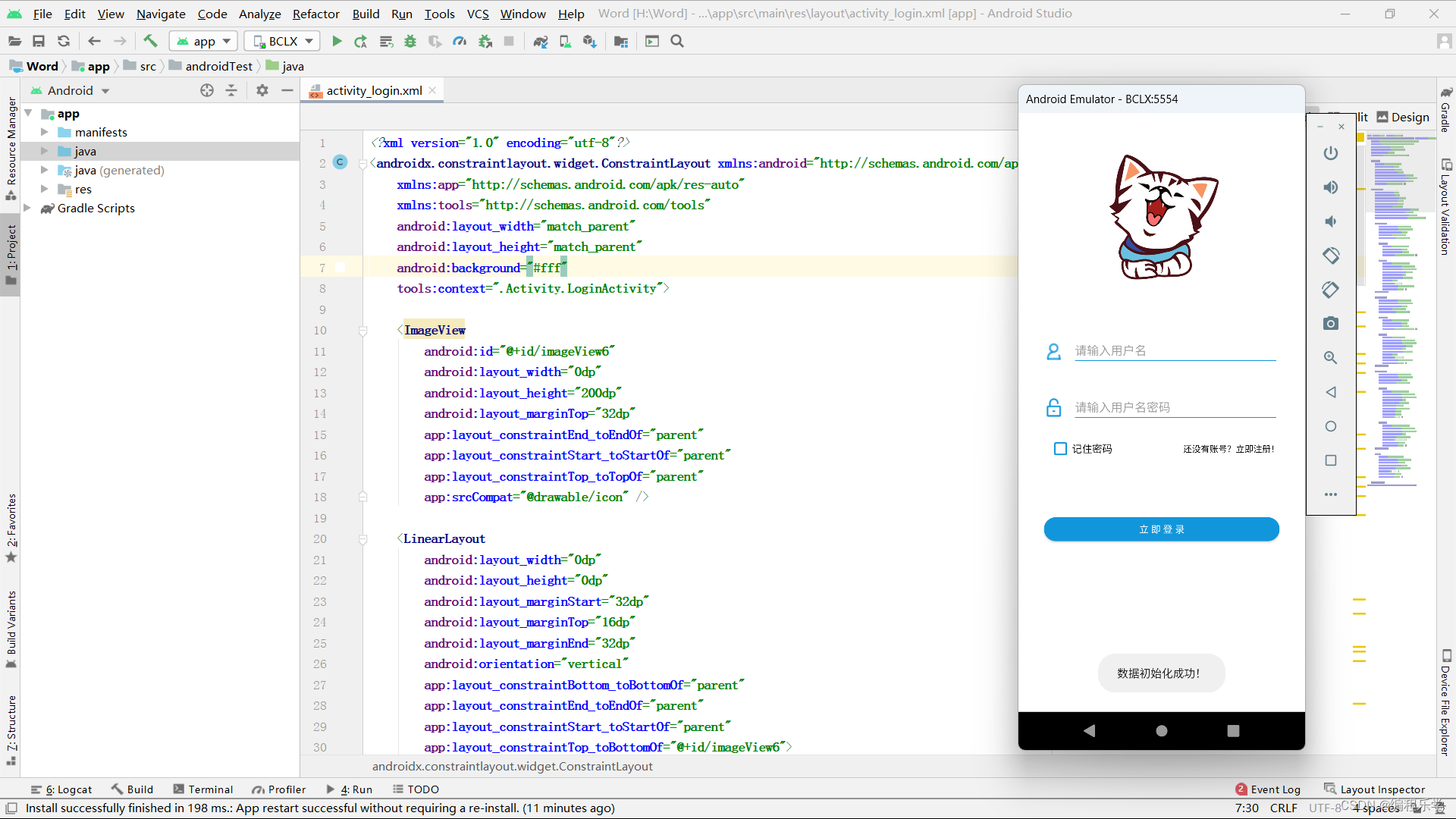Open the BCLX device selector dropdown
The width and height of the screenshot is (1456, 819).
[282, 41]
